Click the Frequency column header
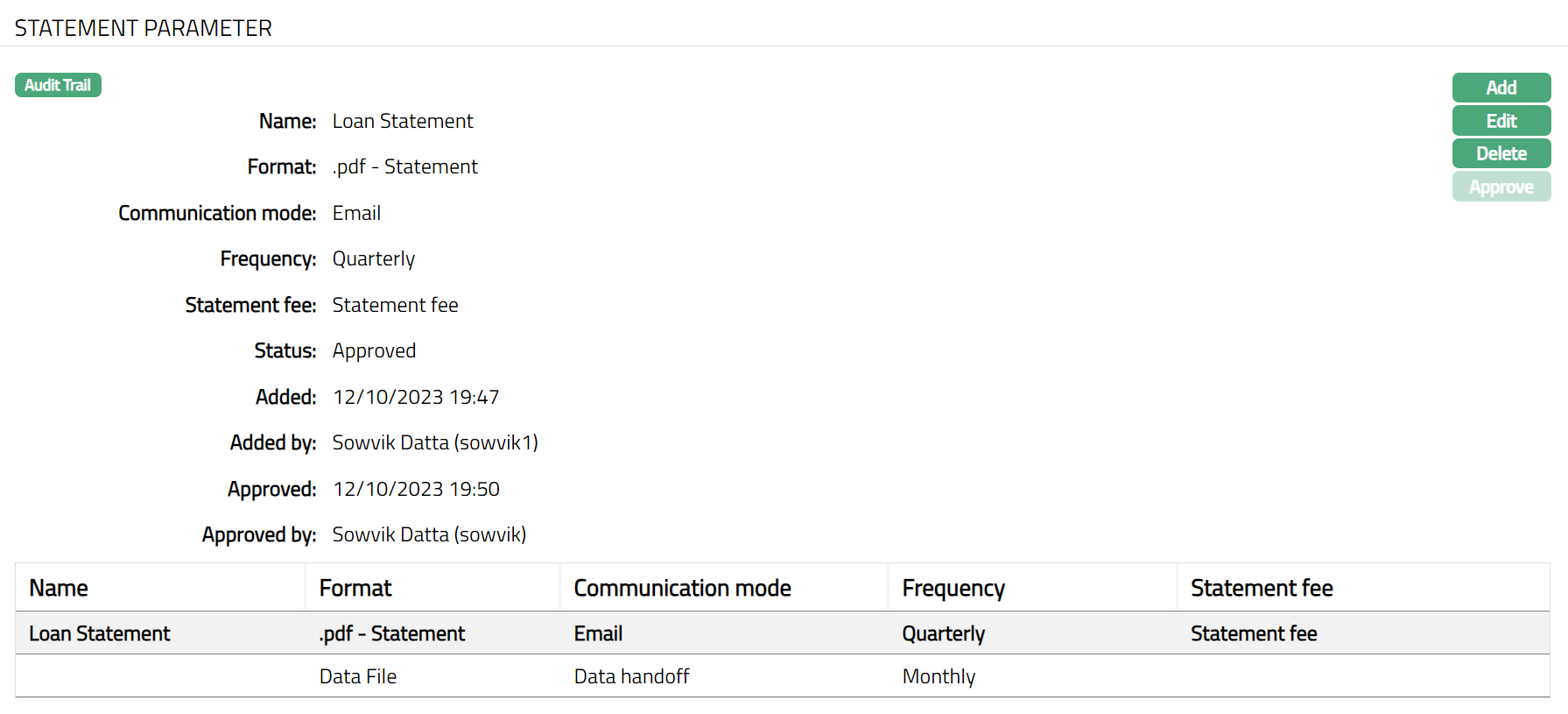 [953, 588]
